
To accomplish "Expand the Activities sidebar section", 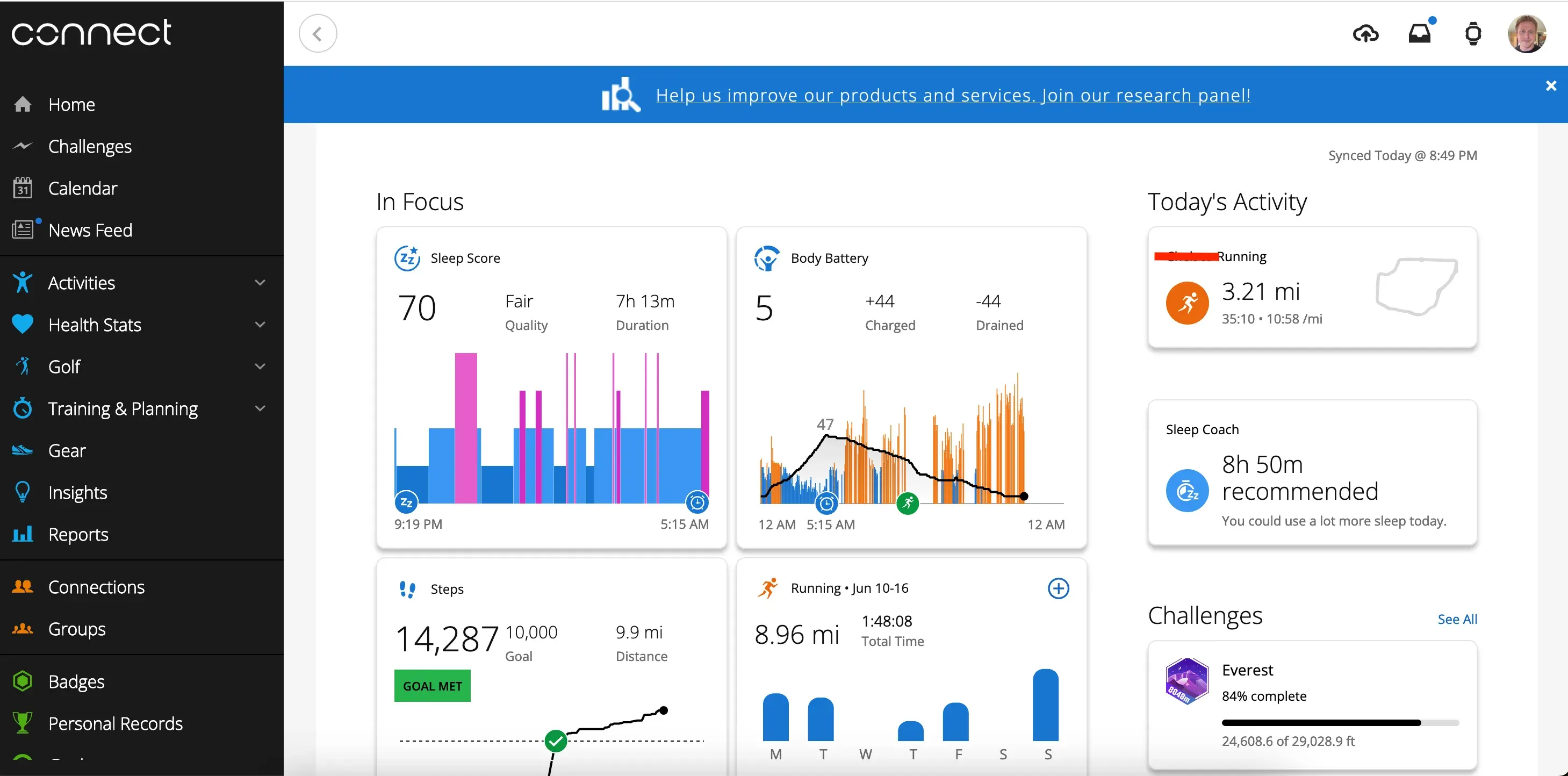I will 260,283.
